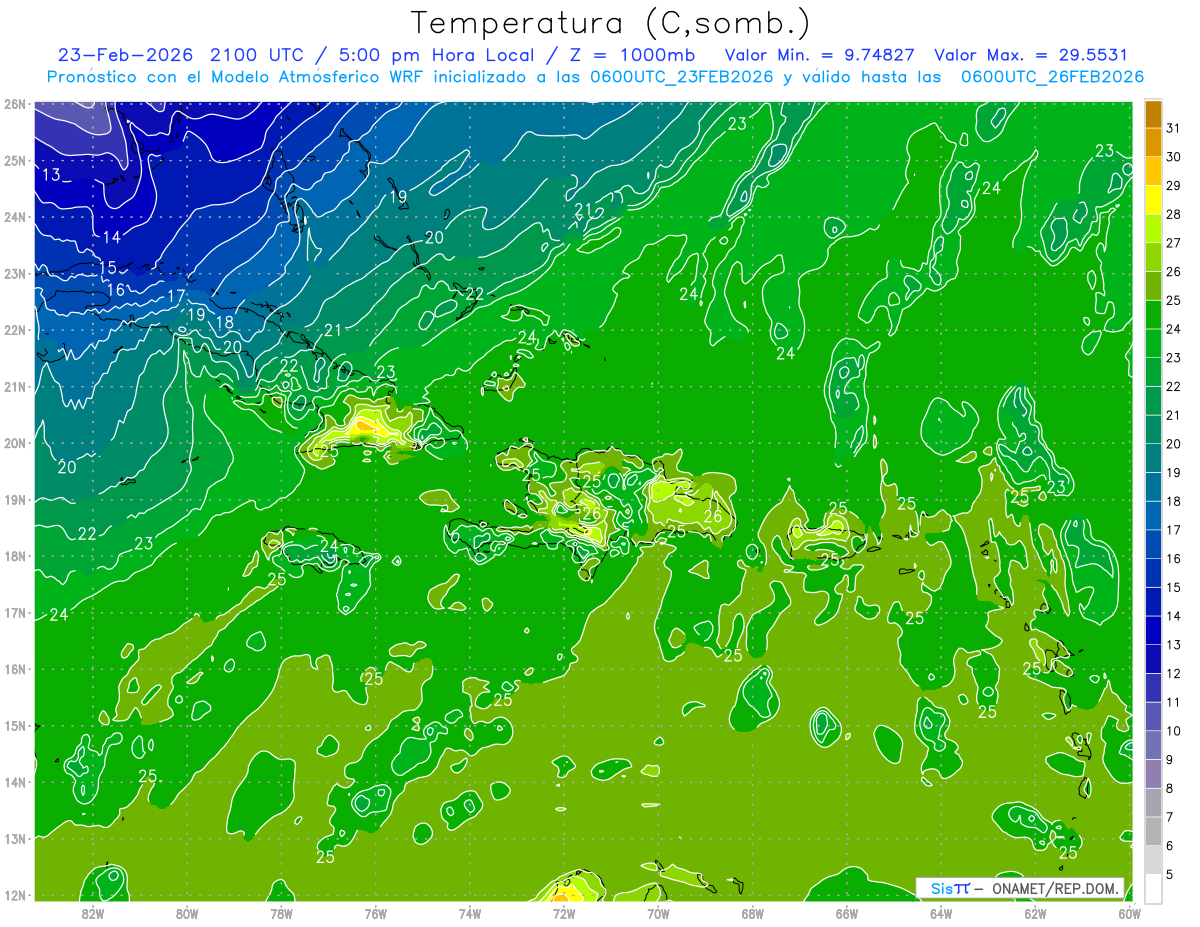1200x927 pixels.
Task: Click the yellow swatch between 28 and 29
Action: (x=1153, y=201)
